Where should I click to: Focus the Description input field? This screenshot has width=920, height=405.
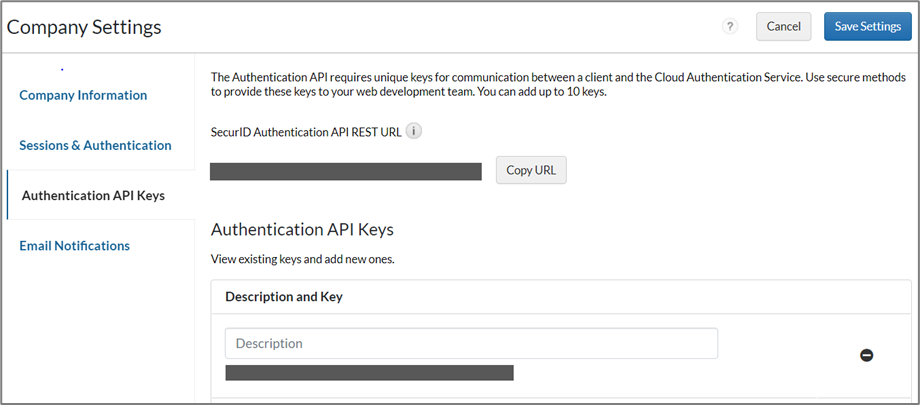pos(471,343)
